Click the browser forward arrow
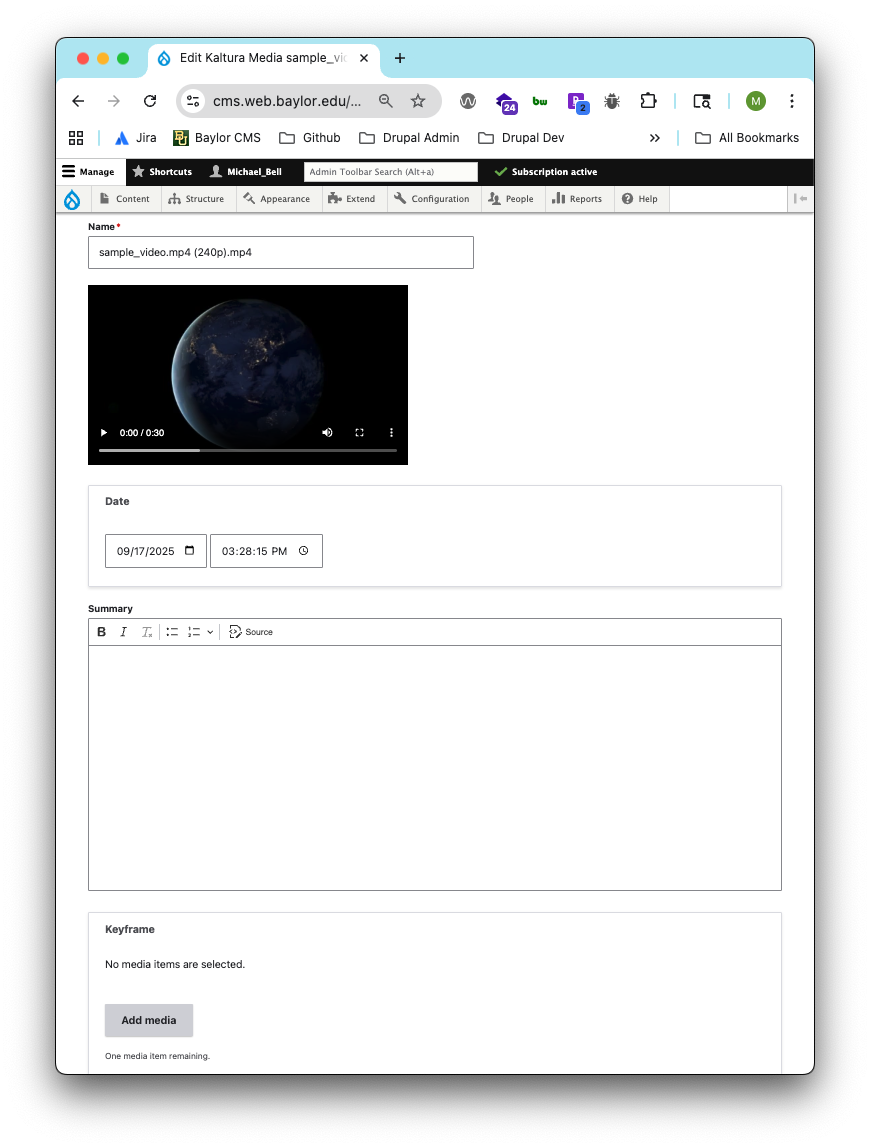The height and width of the screenshot is (1148, 870). 114,101
